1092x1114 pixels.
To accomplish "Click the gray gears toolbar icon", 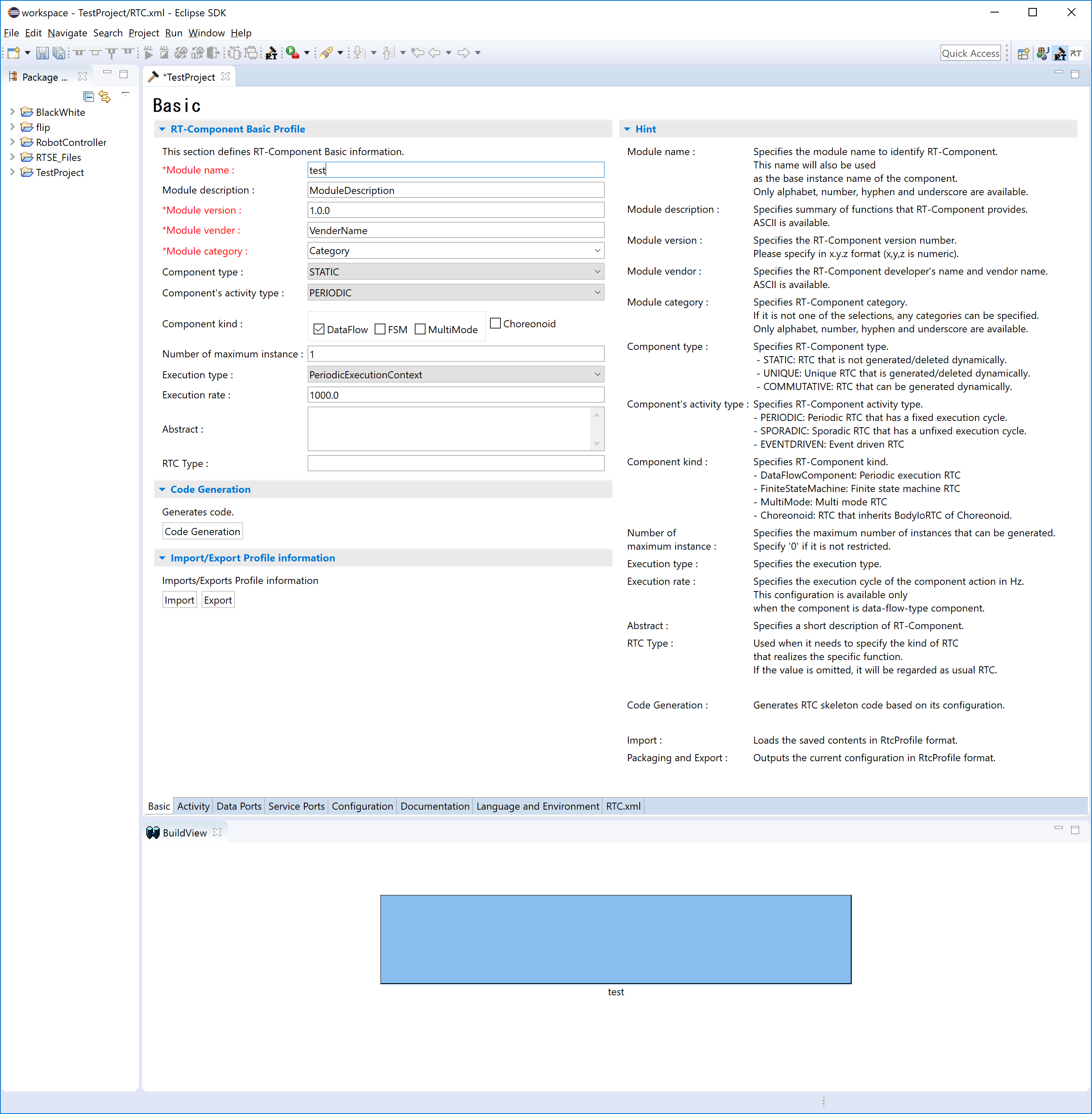I will [181, 54].
